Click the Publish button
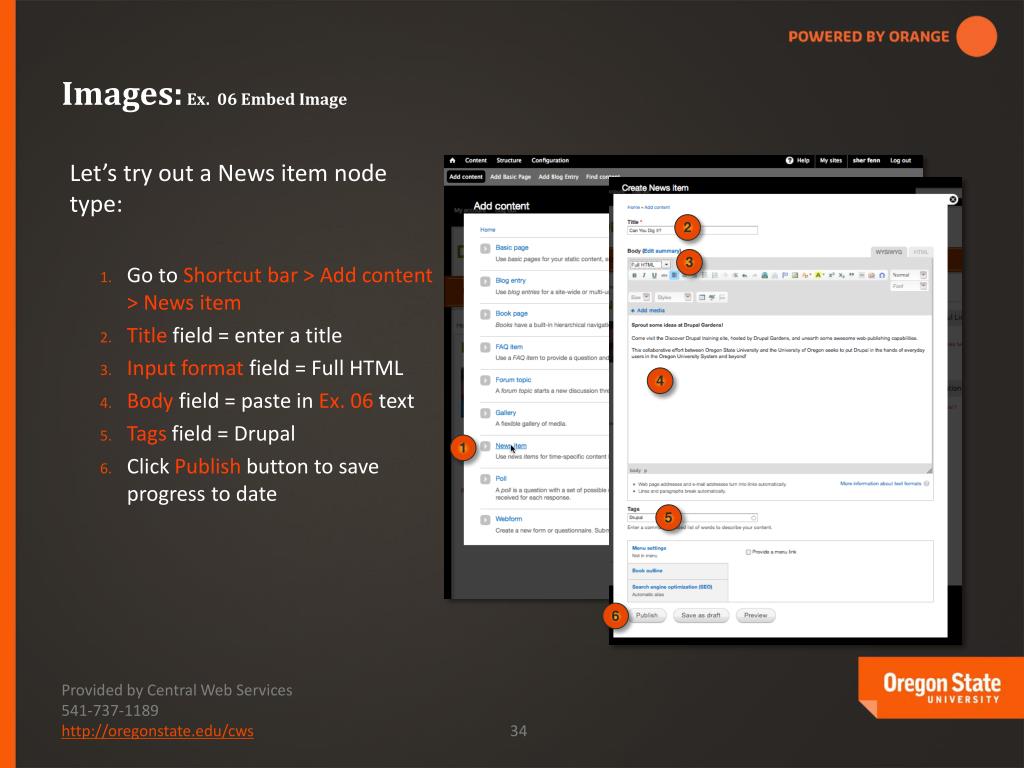Viewport: 1024px width, 768px height. click(647, 615)
